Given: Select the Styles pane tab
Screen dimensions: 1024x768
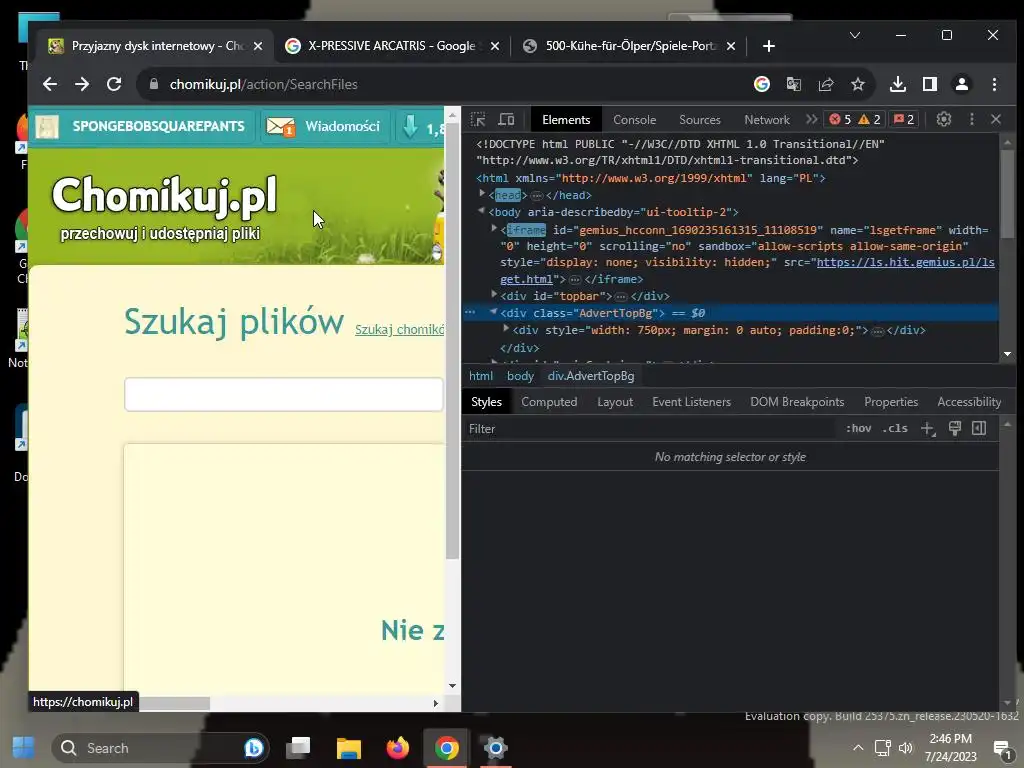Looking at the screenshot, I should point(487,402).
